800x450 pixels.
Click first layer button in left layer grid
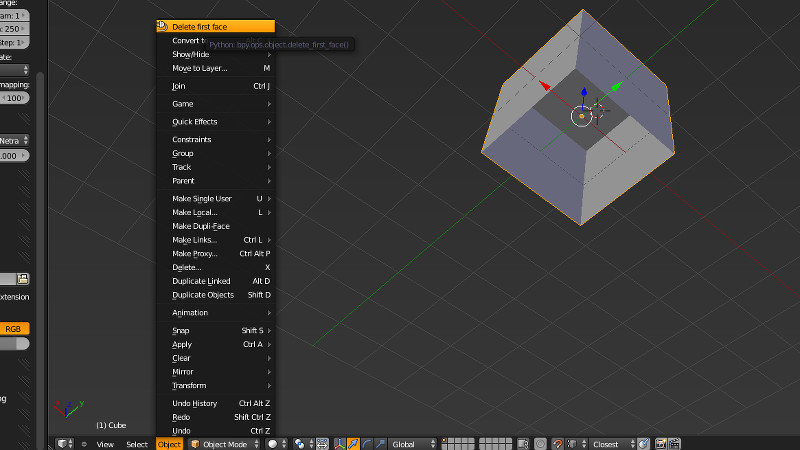click(445, 441)
